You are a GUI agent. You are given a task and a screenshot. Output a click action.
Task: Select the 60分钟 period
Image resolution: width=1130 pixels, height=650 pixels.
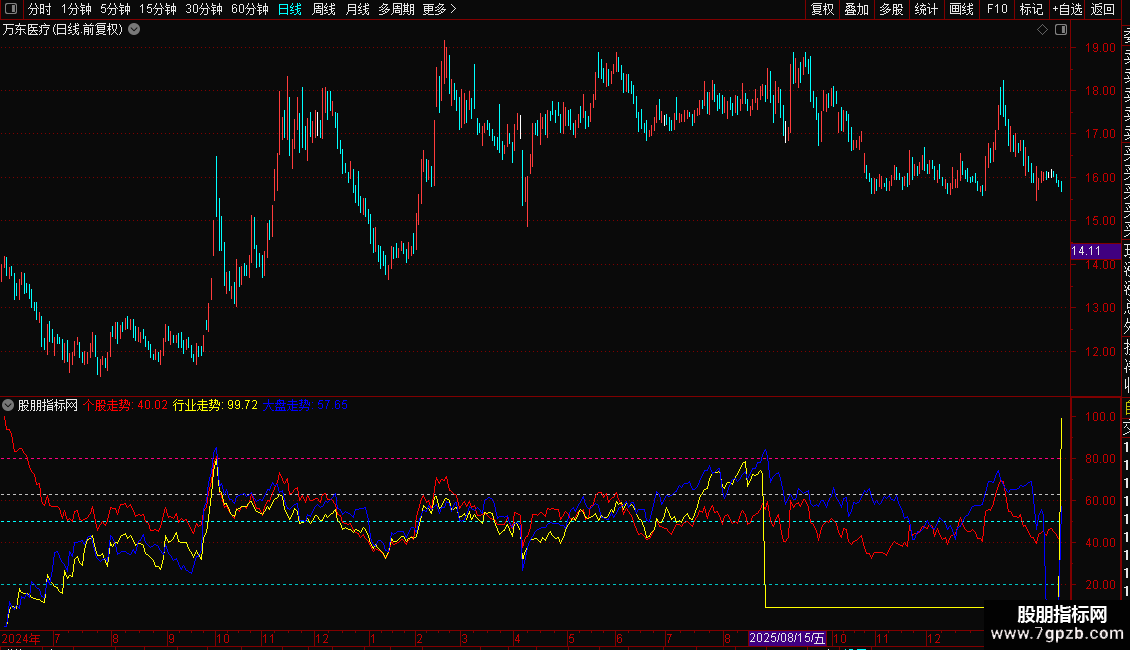tap(250, 9)
